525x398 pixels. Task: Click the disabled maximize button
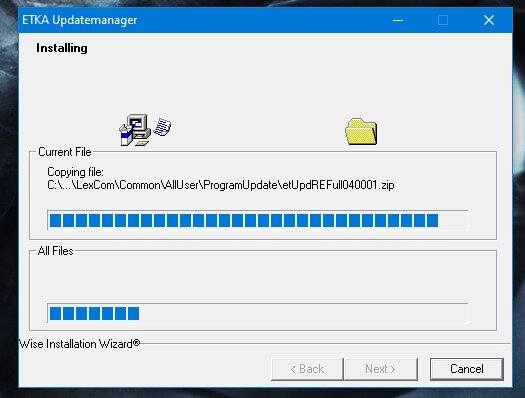(443, 20)
